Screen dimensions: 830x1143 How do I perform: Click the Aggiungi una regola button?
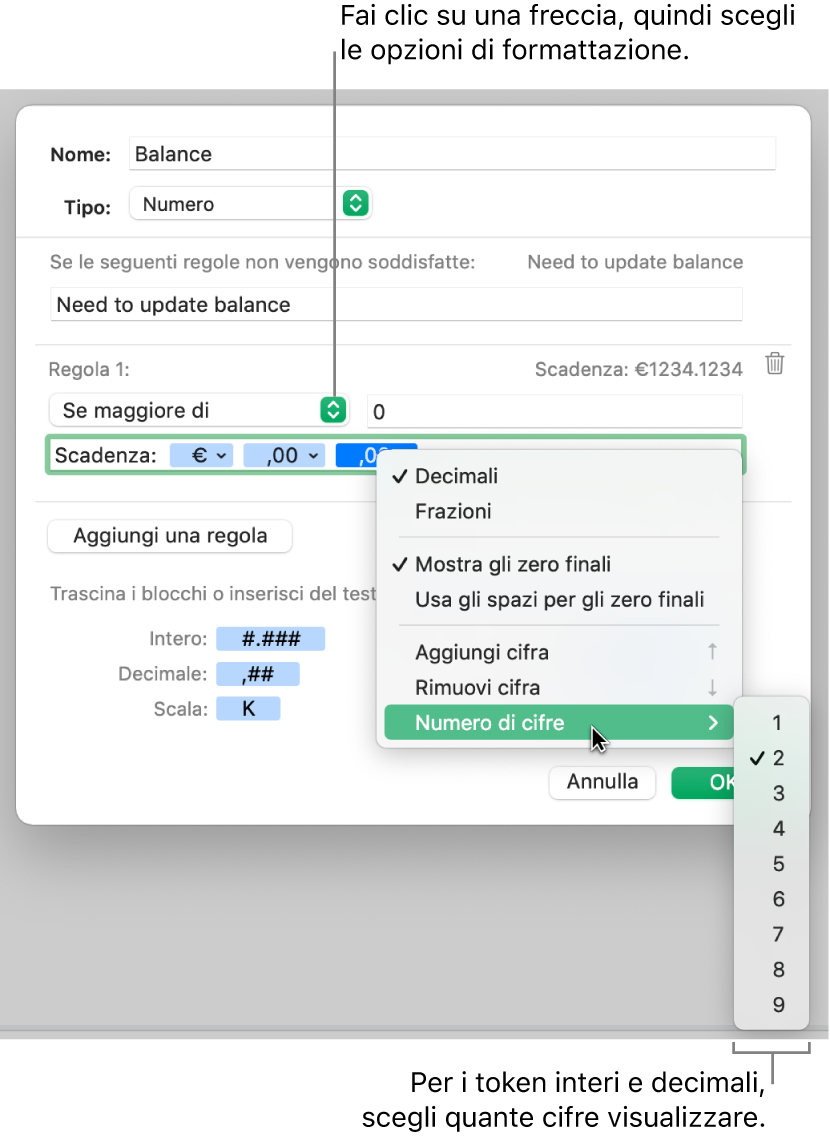[170, 536]
